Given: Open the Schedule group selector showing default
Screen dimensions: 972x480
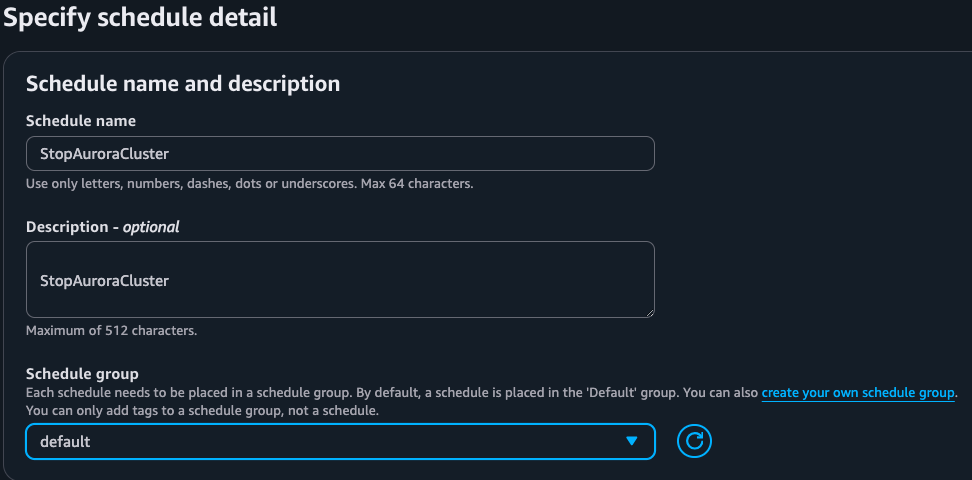Looking at the screenshot, I should coord(340,441).
